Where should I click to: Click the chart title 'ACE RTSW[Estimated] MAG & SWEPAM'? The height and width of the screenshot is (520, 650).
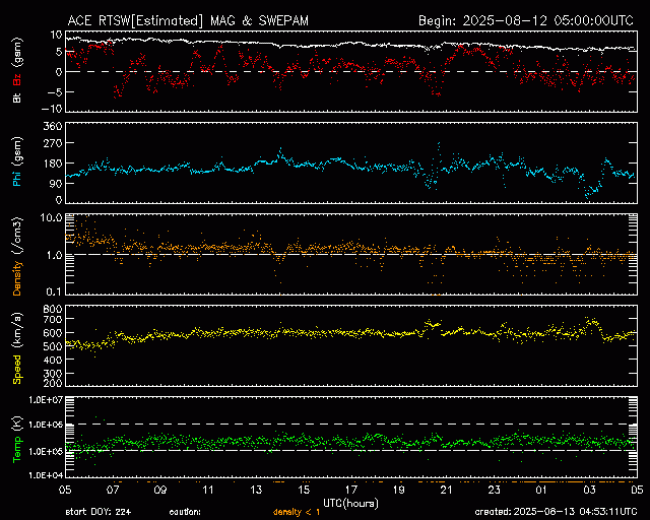pos(188,21)
